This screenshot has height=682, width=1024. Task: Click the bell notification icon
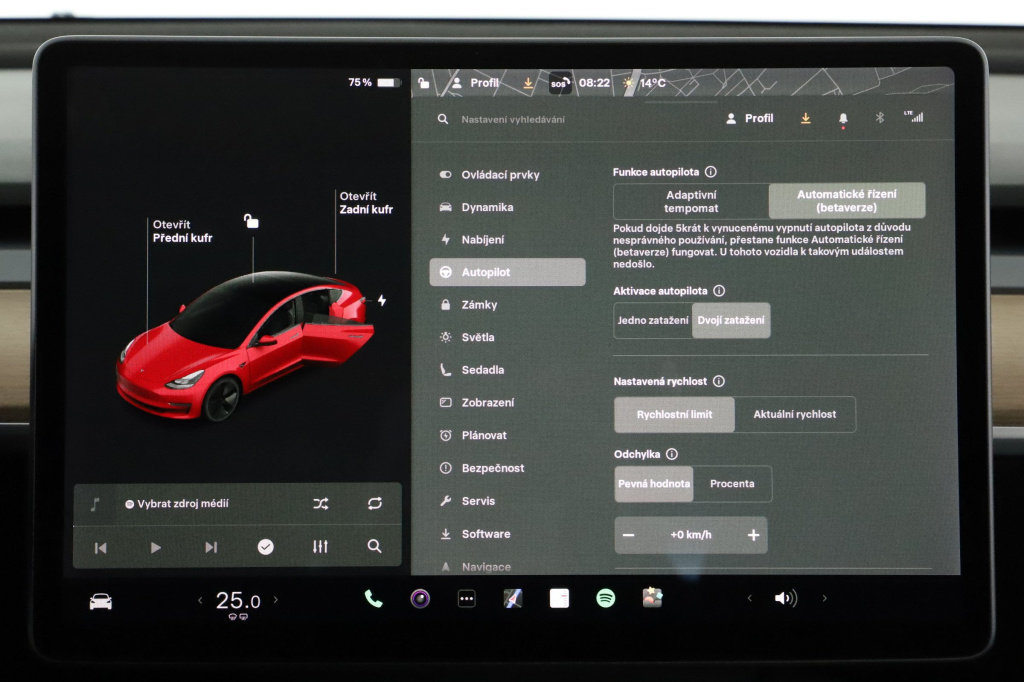[842, 118]
